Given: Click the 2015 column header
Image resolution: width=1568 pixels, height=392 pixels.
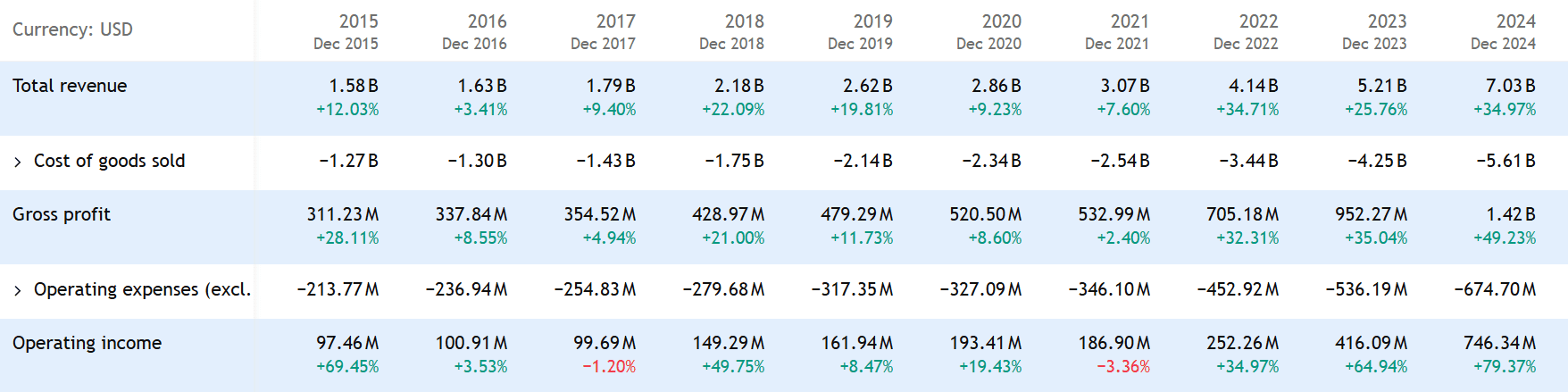Looking at the screenshot, I should [x=357, y=21].
